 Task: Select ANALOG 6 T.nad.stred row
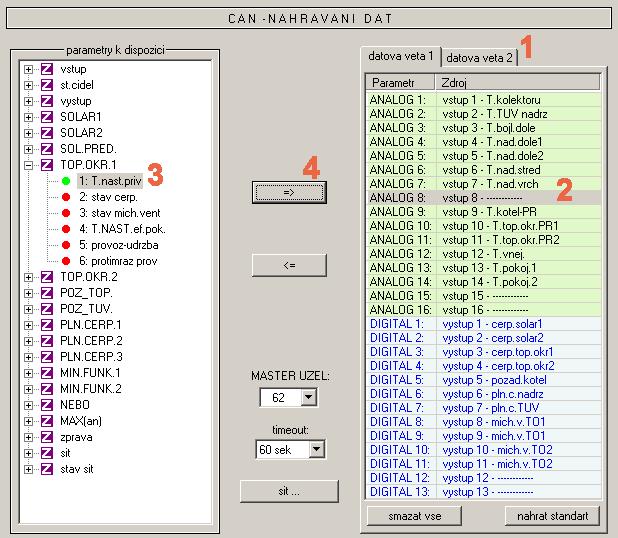(x=483, y=170)
